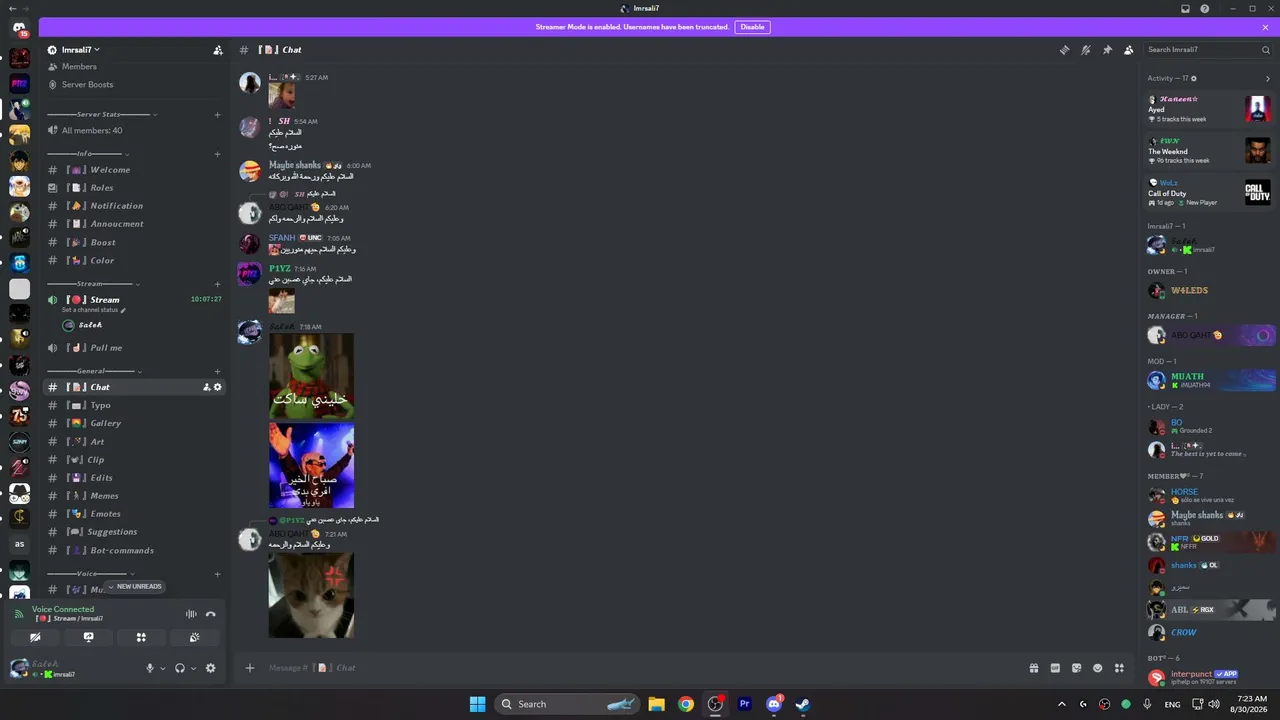The width and height of the screenshot is (1280, 720).
Task: Open the angry cat image in chat
Action: coord(311,595)
